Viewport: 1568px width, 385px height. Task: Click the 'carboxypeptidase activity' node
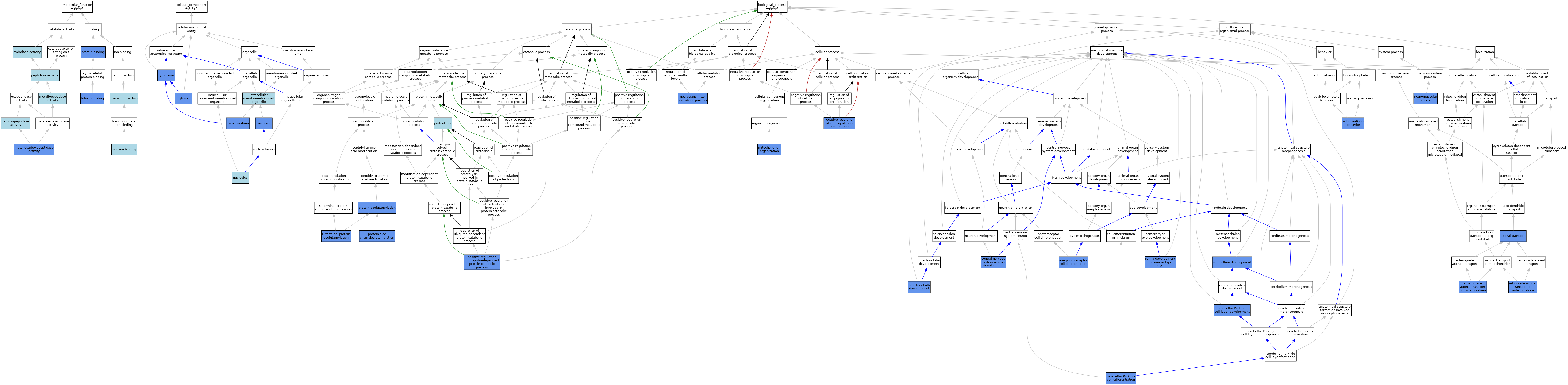[x=15, y=123]
